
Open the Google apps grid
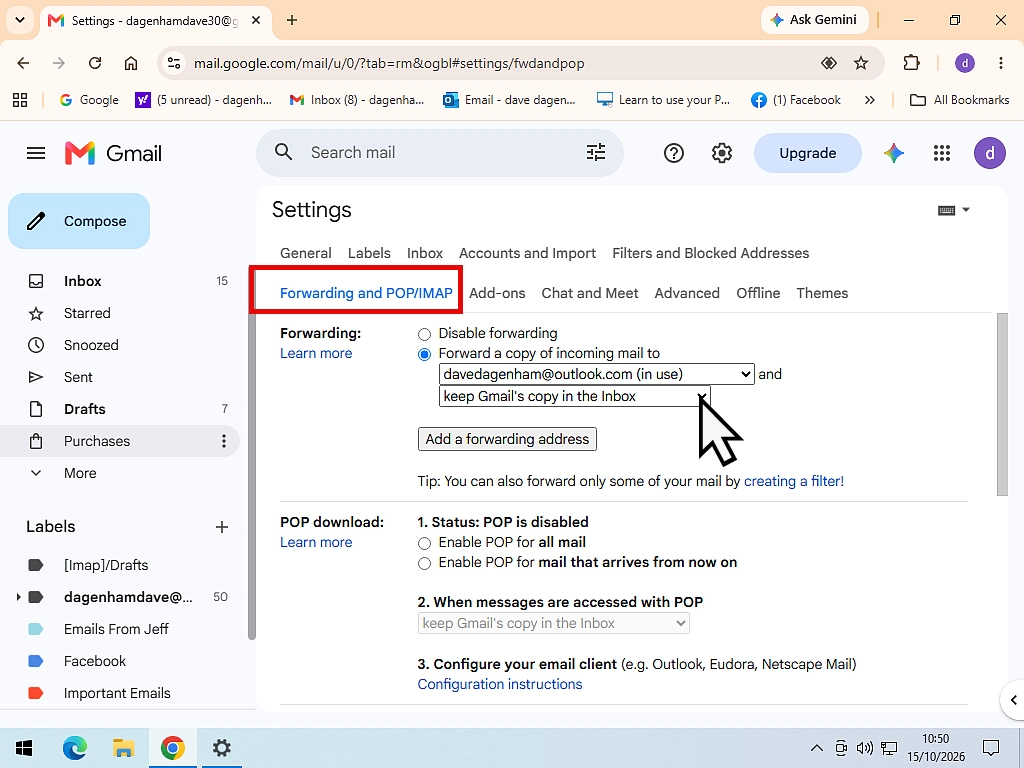pos(942,153)
